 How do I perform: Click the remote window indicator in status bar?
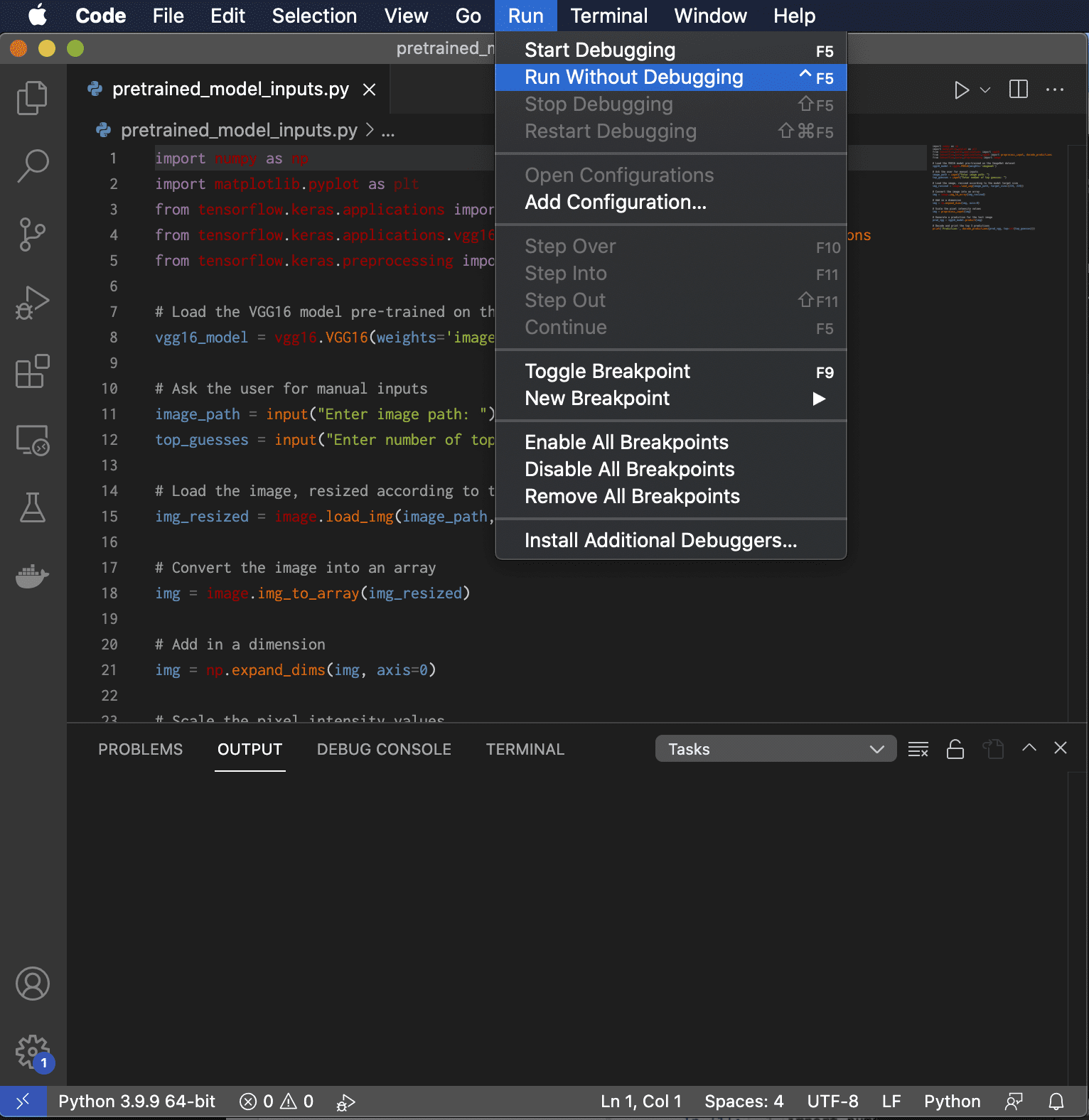tap(23, 1102)
